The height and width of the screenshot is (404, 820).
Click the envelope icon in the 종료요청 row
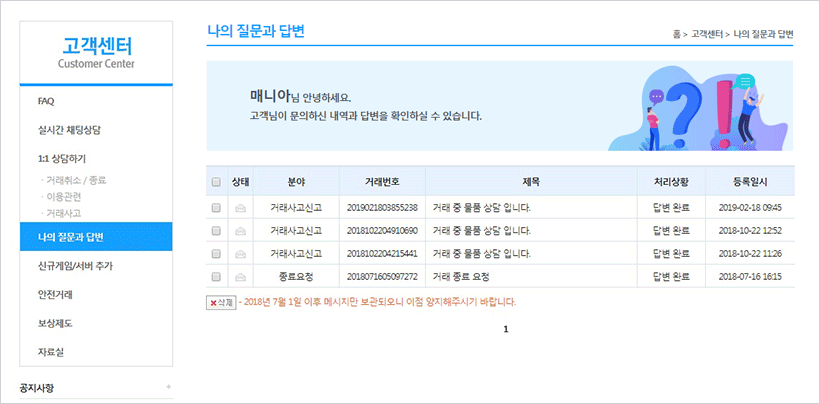click(x=240, y=276)
